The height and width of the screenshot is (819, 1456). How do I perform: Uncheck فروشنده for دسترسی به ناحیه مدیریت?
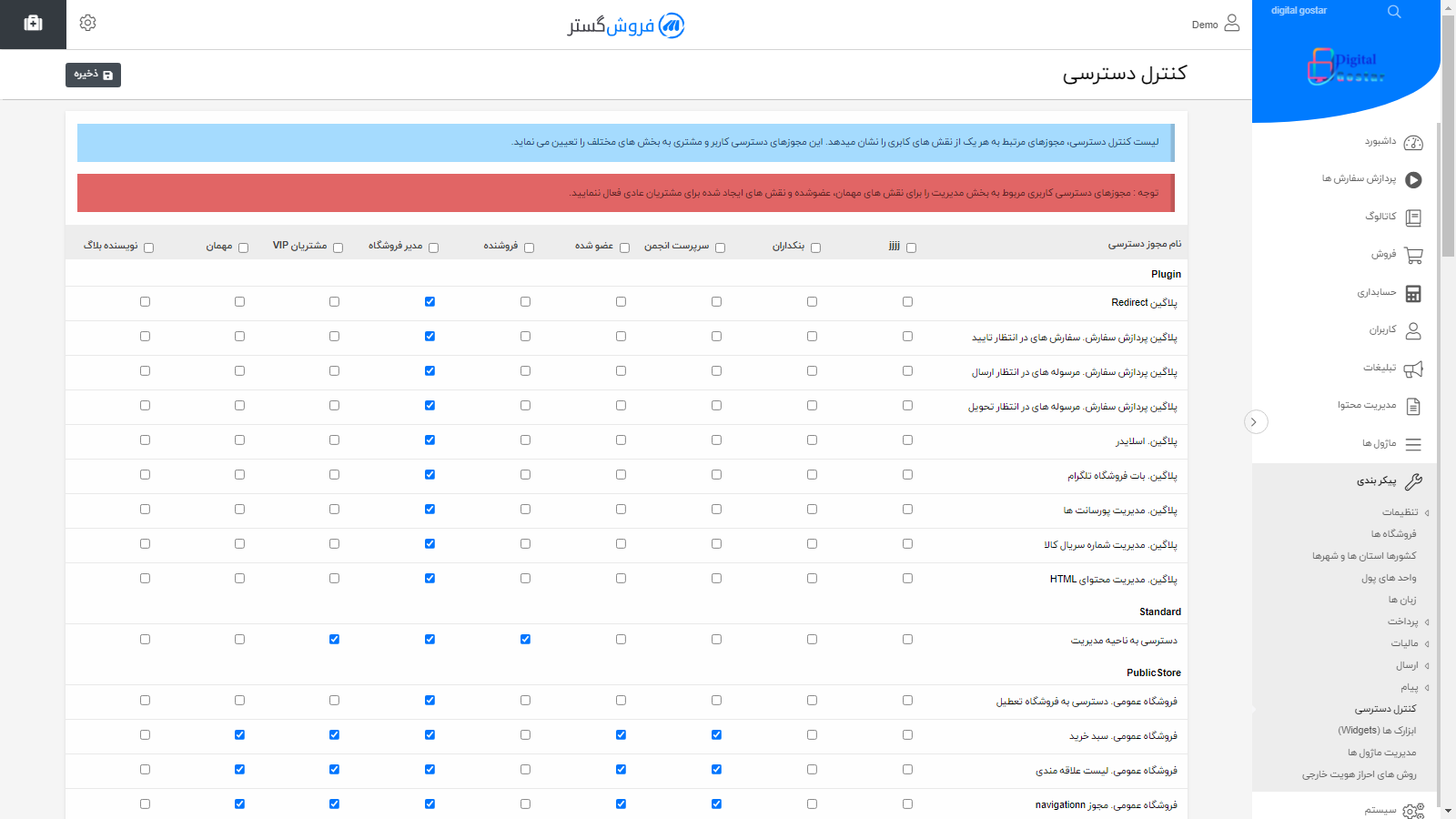coord(525,639)
